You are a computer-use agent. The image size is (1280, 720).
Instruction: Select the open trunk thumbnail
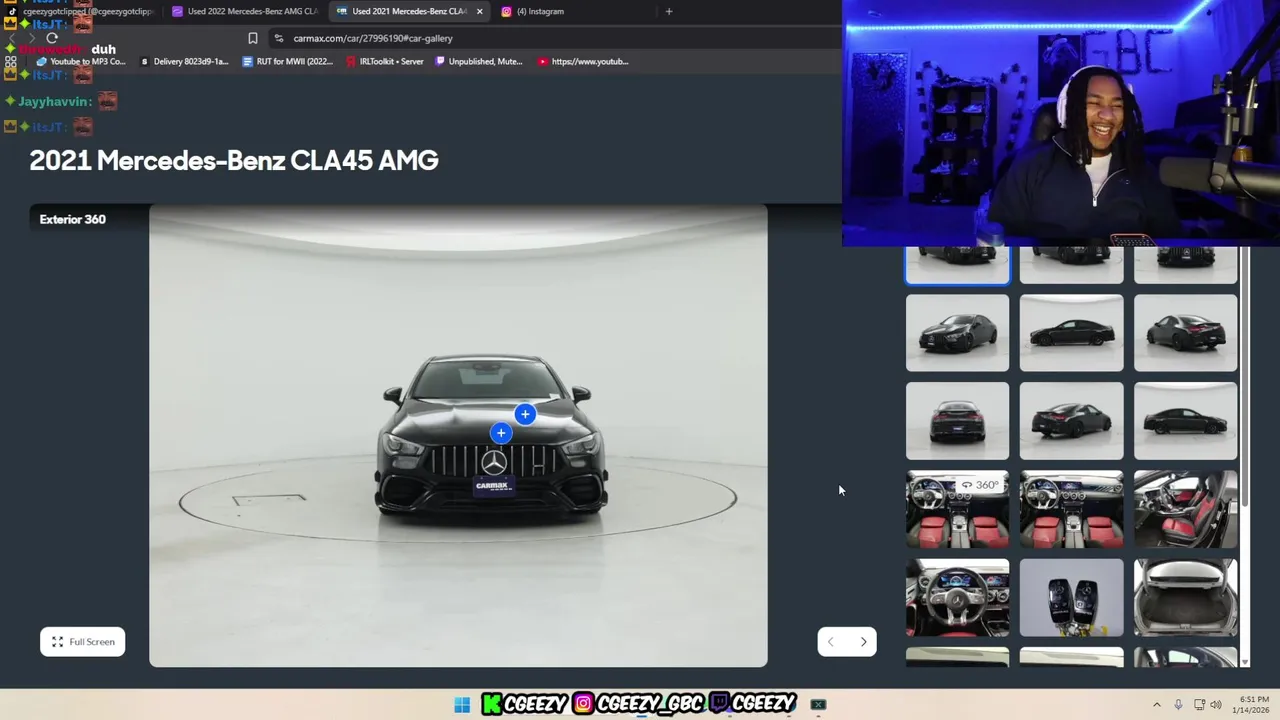click(1186, 597)
